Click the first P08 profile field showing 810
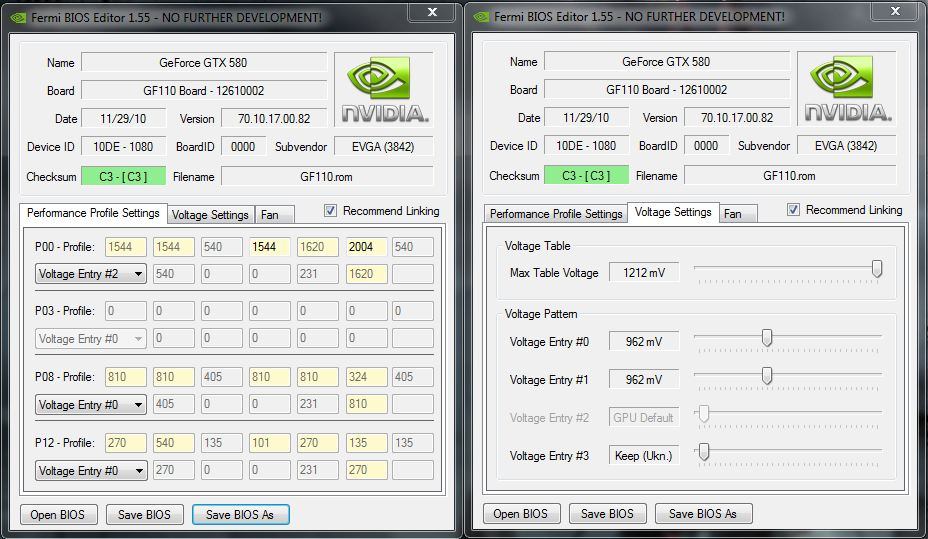This screenshot has width=928, height=539. click(126, 377)
